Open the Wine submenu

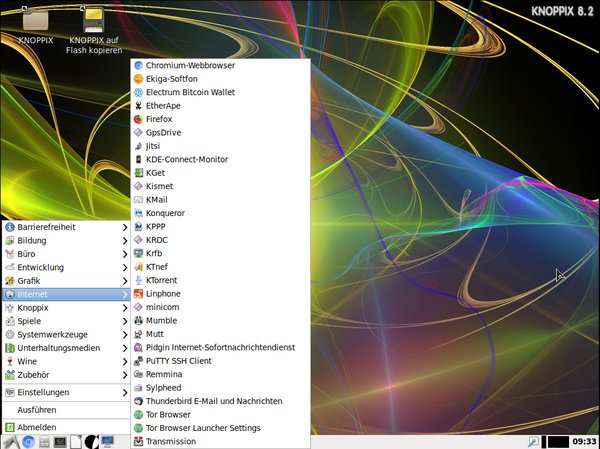tap(66, 361)
